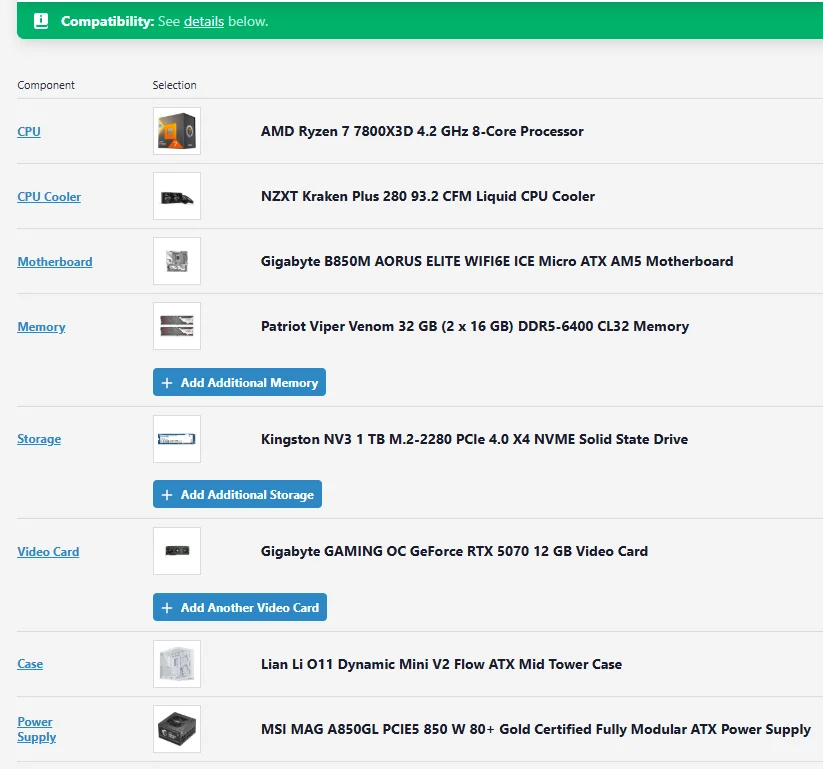Click the Lian Li O11 Dynamic Mini name
Screen dimensions: 823x769
(x=441, y=664)
